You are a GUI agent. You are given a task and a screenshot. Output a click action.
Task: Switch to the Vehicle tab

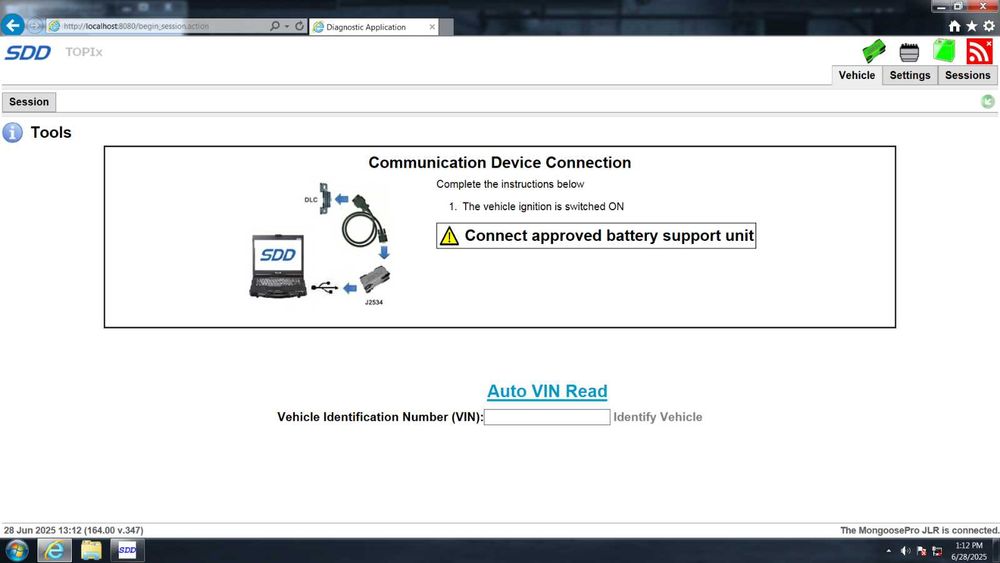pyautogui.click(x=857, y=75)
